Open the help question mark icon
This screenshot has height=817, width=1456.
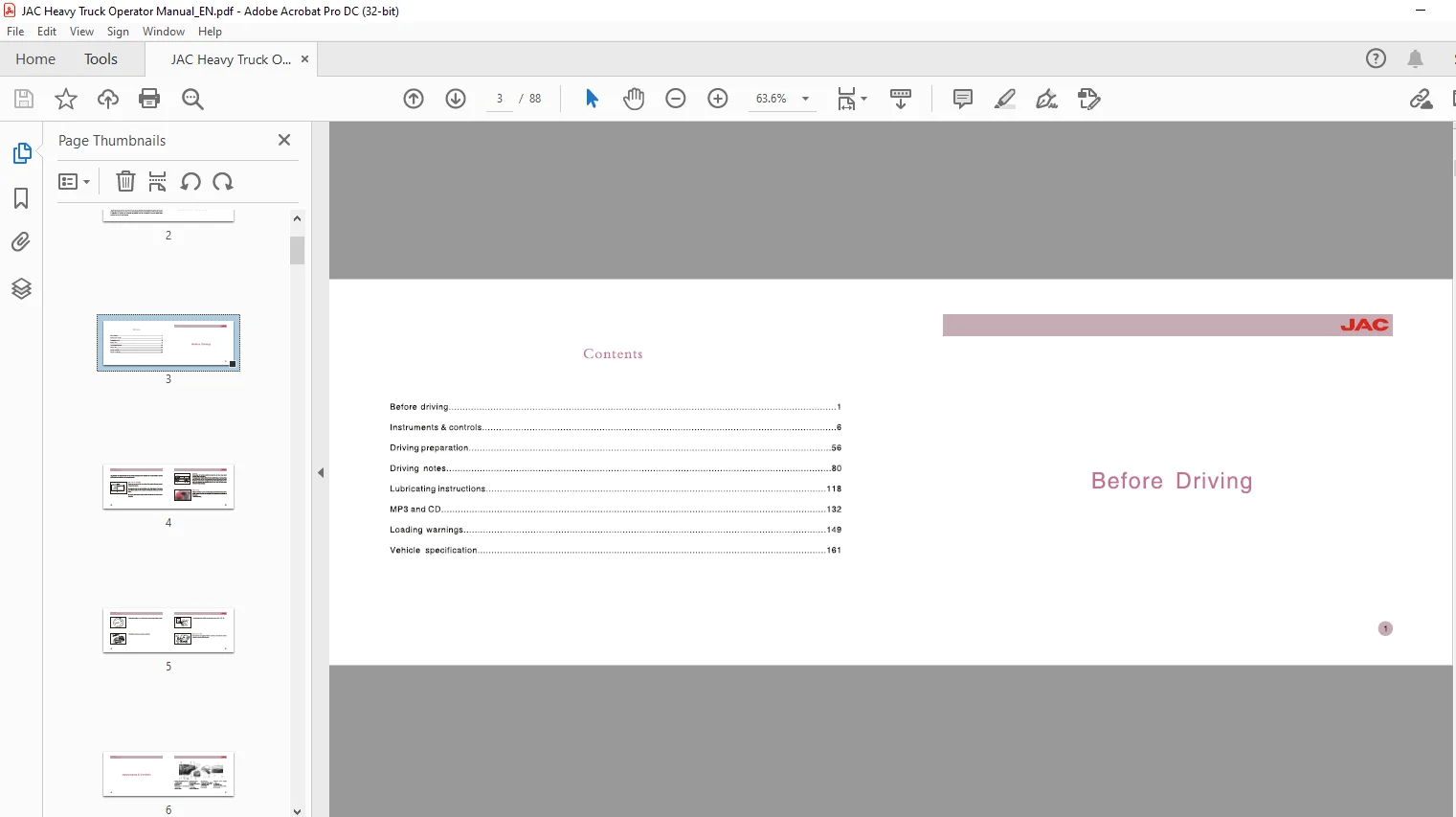click(x=1376, y=58)
